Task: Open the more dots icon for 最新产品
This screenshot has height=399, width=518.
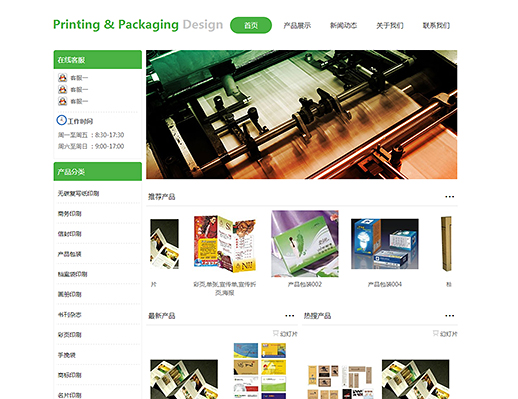Action: tap(289, 316)
